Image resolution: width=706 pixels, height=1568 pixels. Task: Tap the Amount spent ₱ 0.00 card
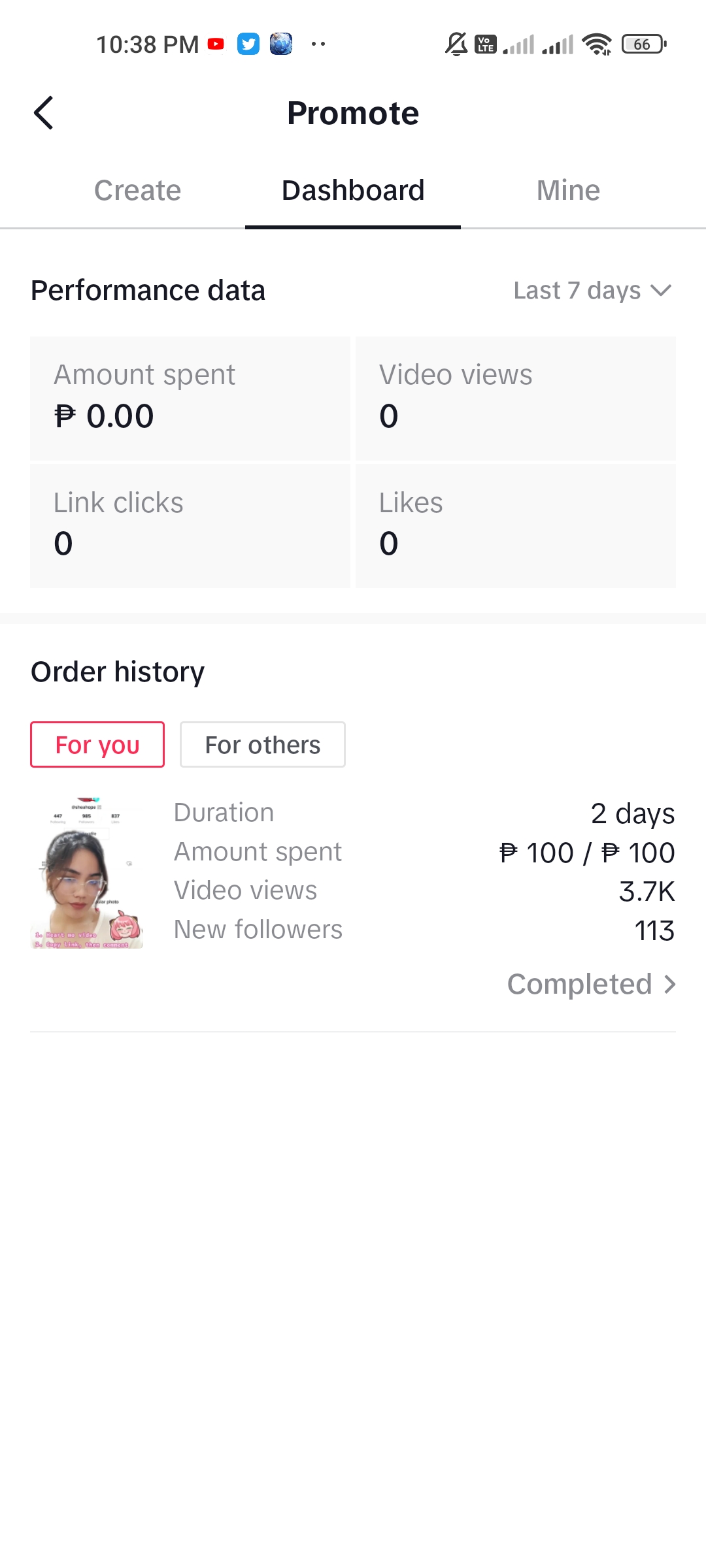click(x=190, y=399)
